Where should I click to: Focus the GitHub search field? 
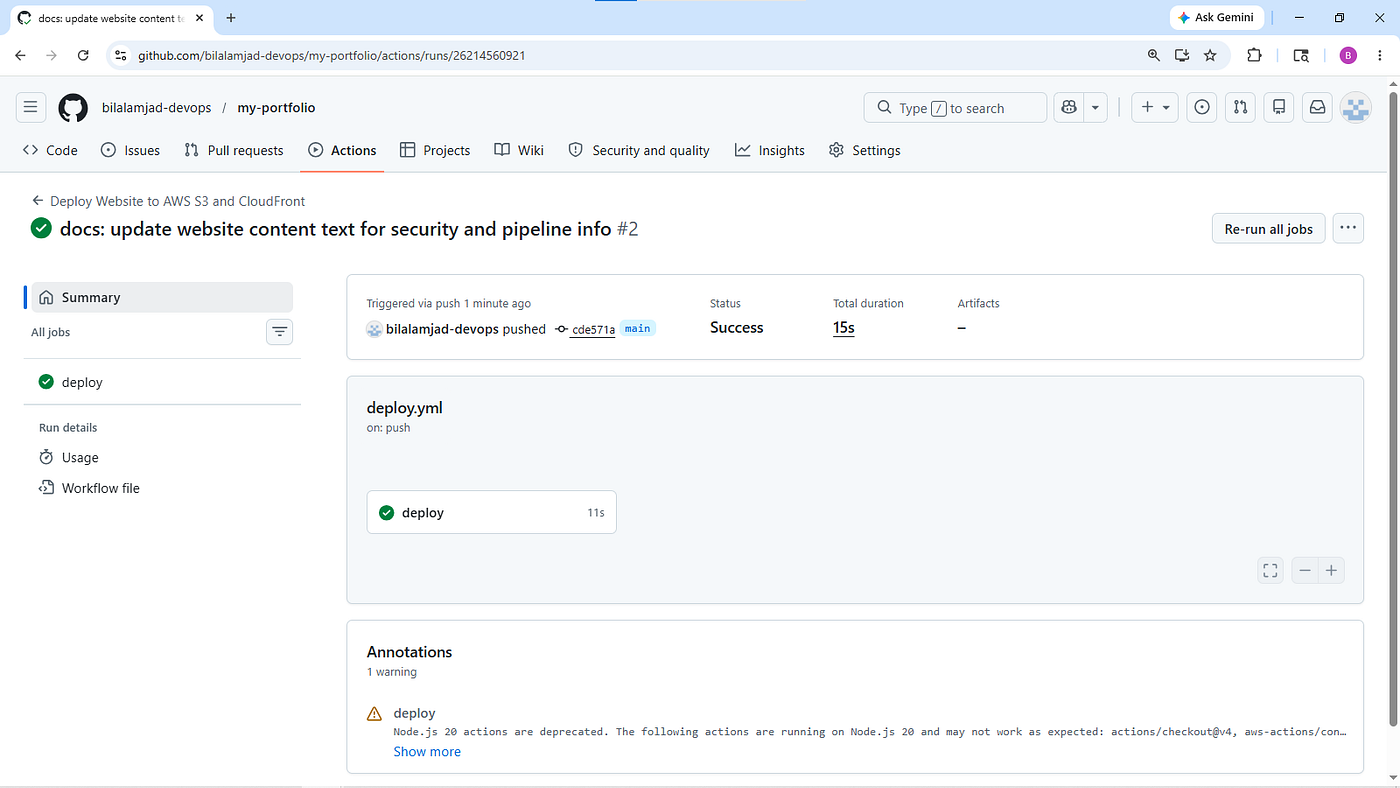955,108
